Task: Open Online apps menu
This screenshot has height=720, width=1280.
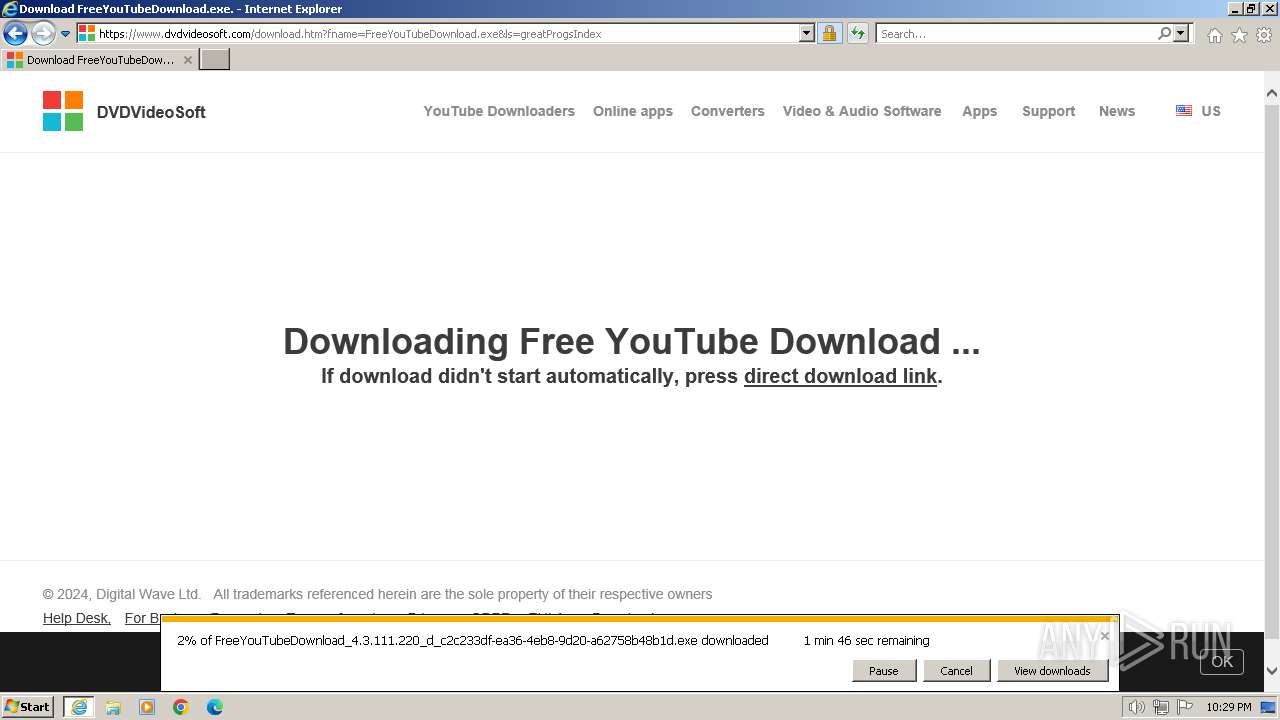Action: click(633, 111)
